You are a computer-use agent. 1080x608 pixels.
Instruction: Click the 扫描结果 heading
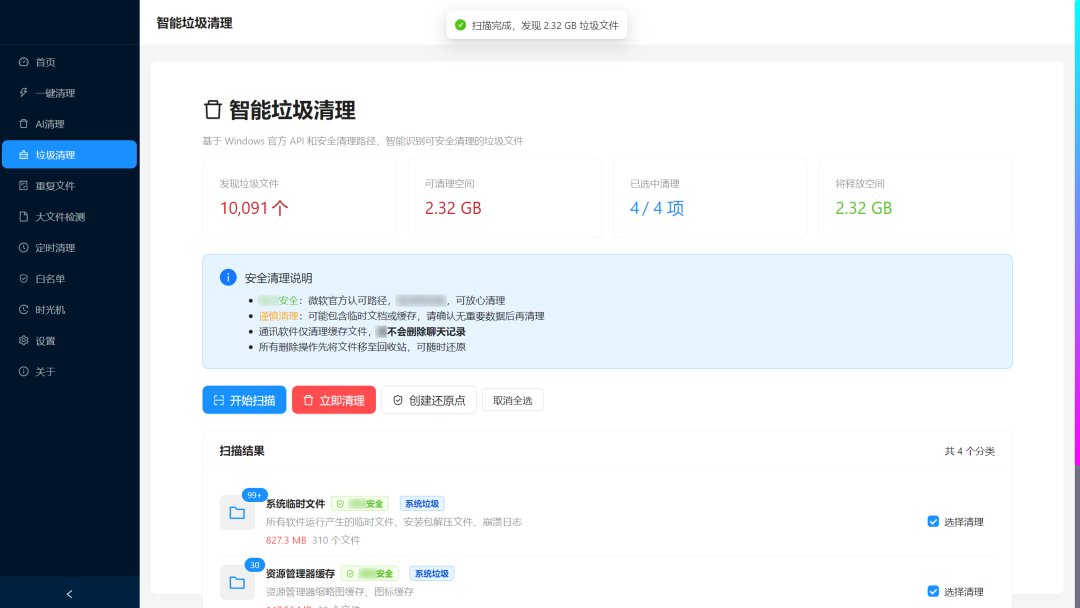click(242, 451)
